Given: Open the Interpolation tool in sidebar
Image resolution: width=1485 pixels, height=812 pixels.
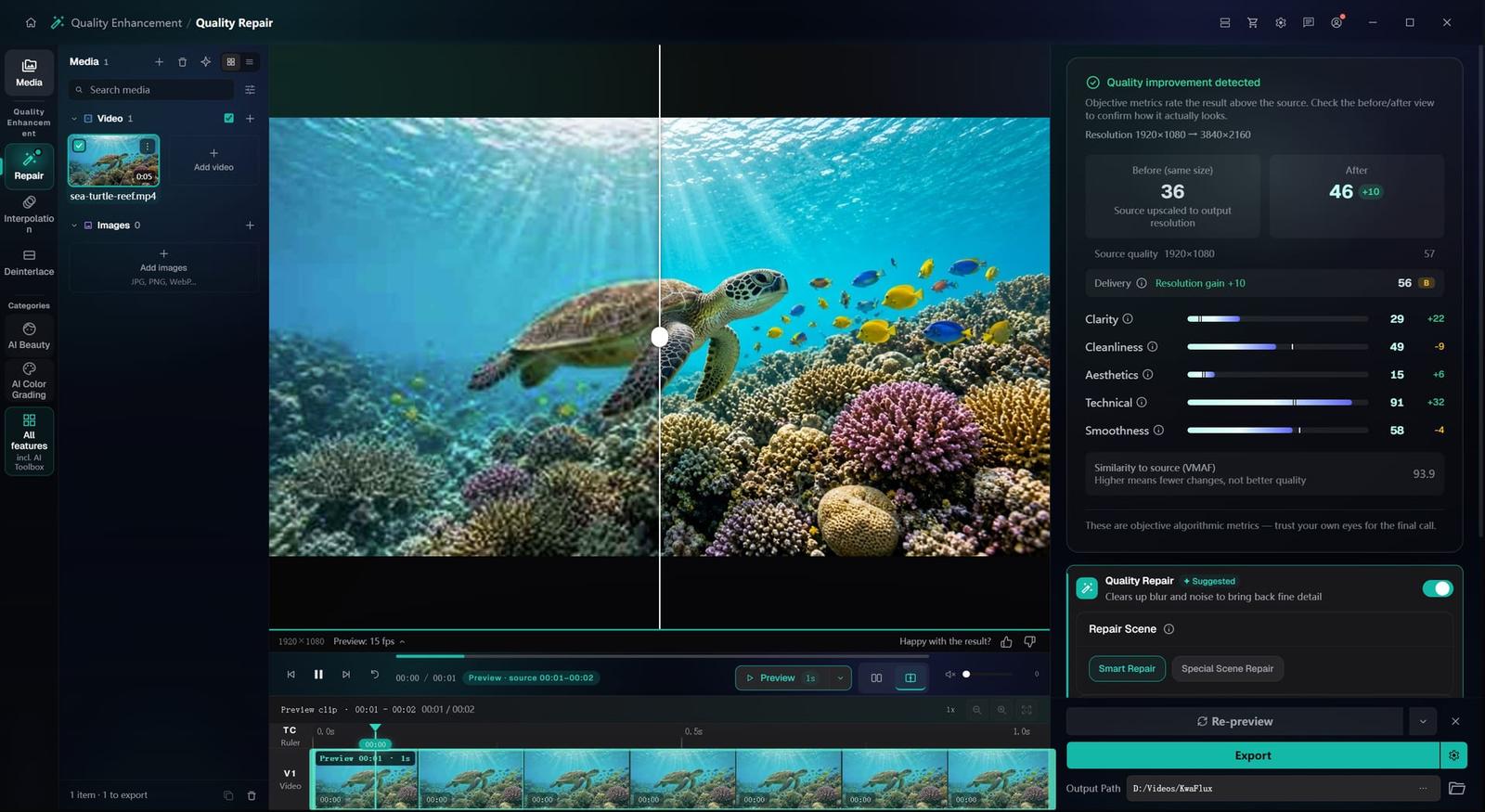Looking at the screenshot, I should [29, 214].
